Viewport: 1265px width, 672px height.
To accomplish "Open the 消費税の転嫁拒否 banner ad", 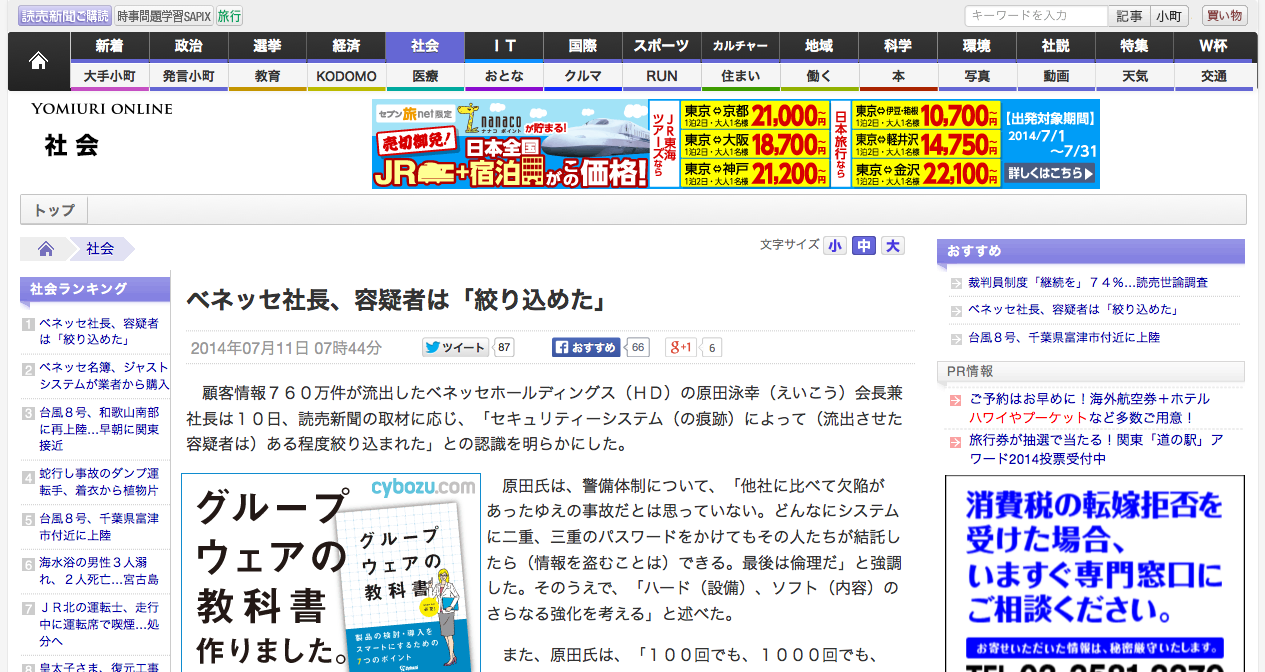I will pos(1094,573).
